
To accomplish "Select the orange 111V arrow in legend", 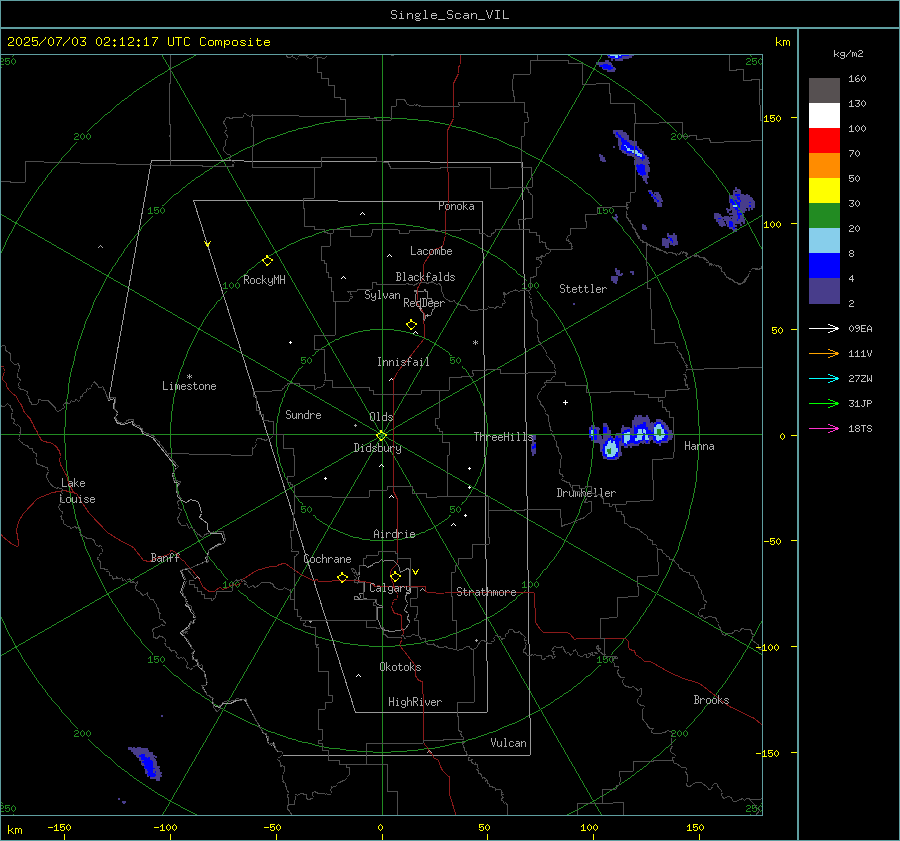I will pyautogui.click(x=824, y=354).
